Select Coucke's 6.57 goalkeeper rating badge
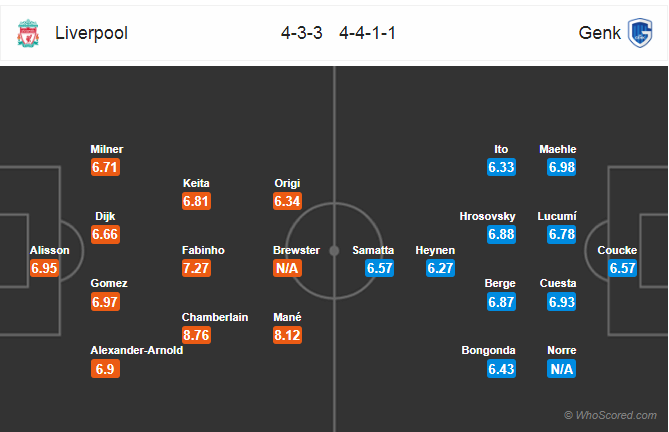 [622, 268]
